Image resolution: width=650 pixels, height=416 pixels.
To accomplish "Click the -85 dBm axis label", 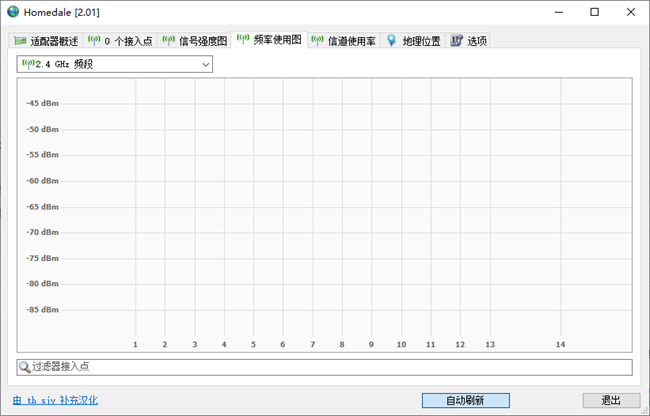I will pos(42,310).
